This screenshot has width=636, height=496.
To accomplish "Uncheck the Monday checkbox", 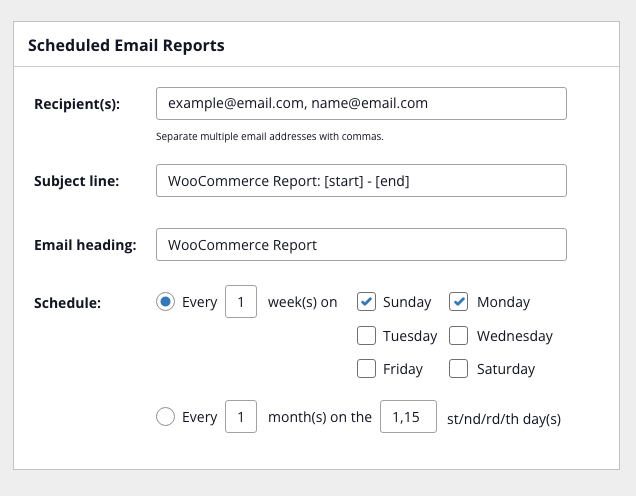I will pos(459,302).
